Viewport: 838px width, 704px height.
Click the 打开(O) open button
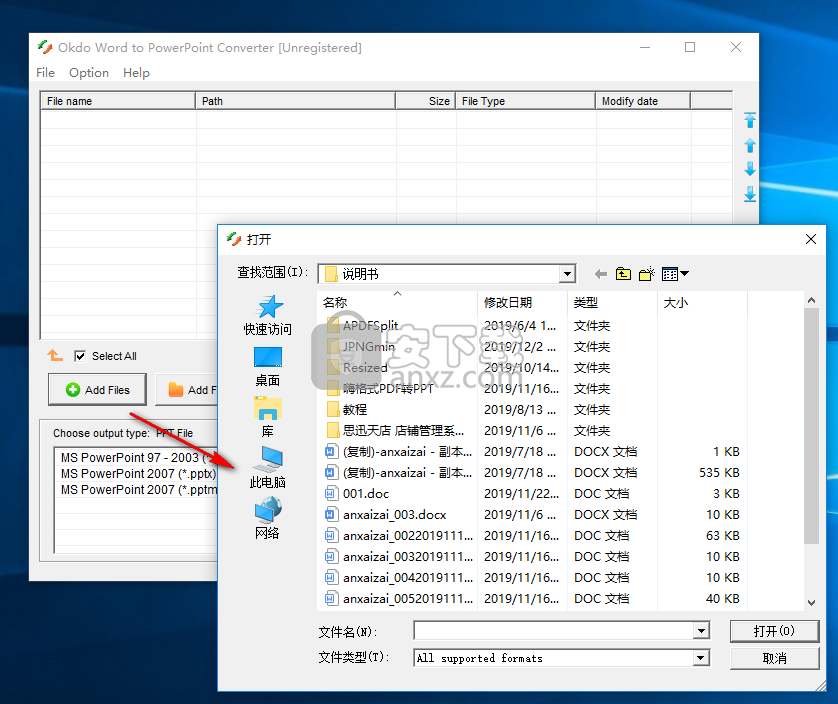coord(774,631)
